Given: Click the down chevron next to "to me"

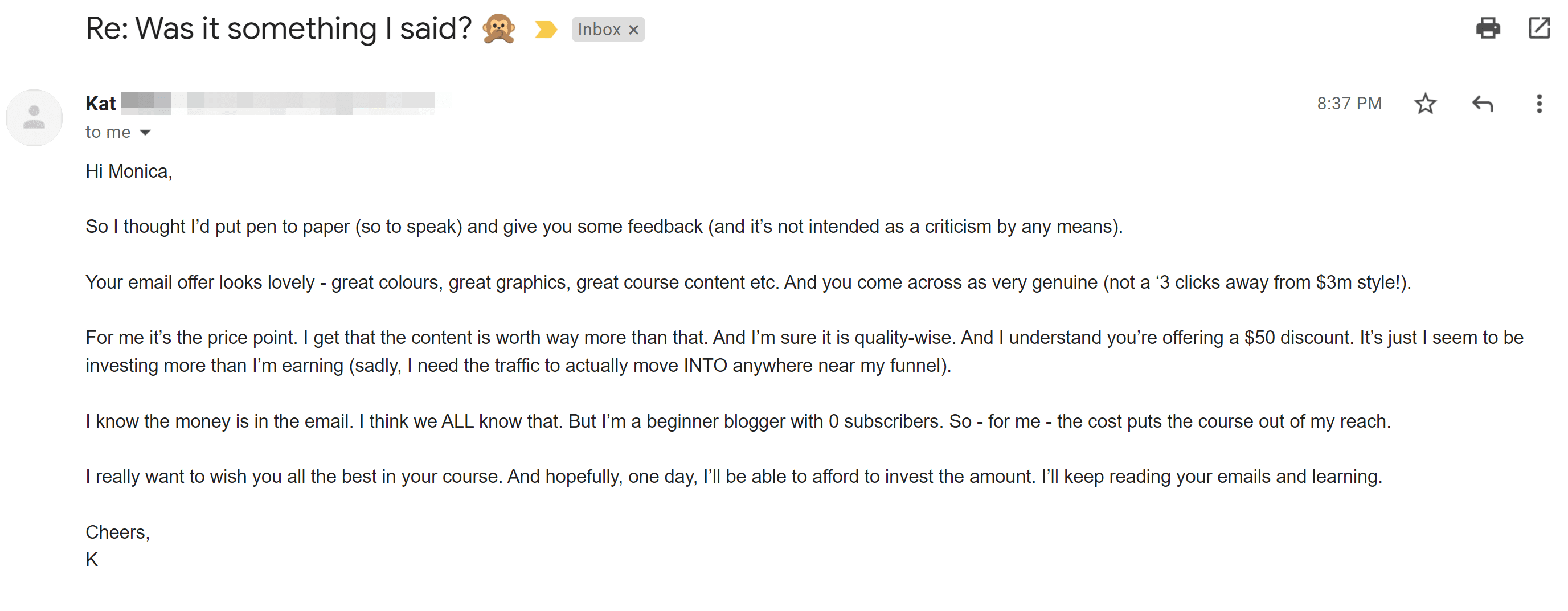Looking at the screenshot, I should [x=145, y=132].
